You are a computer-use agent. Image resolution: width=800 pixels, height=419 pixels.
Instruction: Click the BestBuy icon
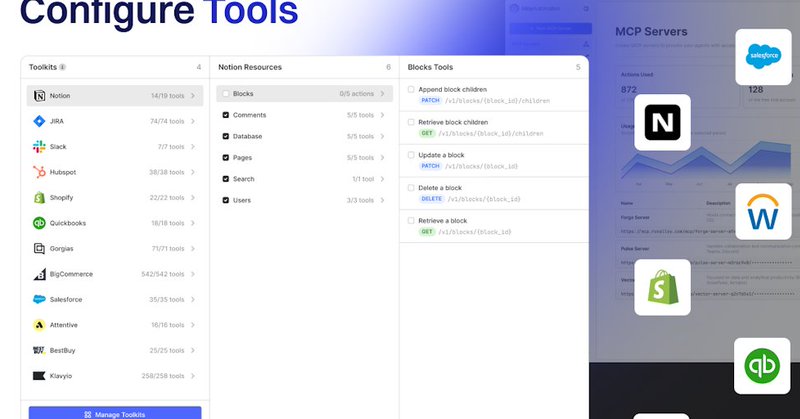[x=39, y=350]
